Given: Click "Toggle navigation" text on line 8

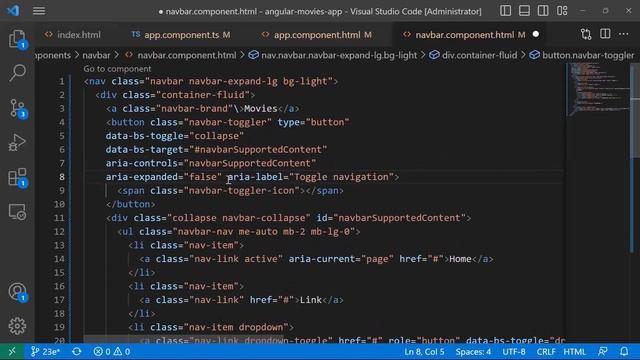Looking at the screenshot, I should point(342,177).
